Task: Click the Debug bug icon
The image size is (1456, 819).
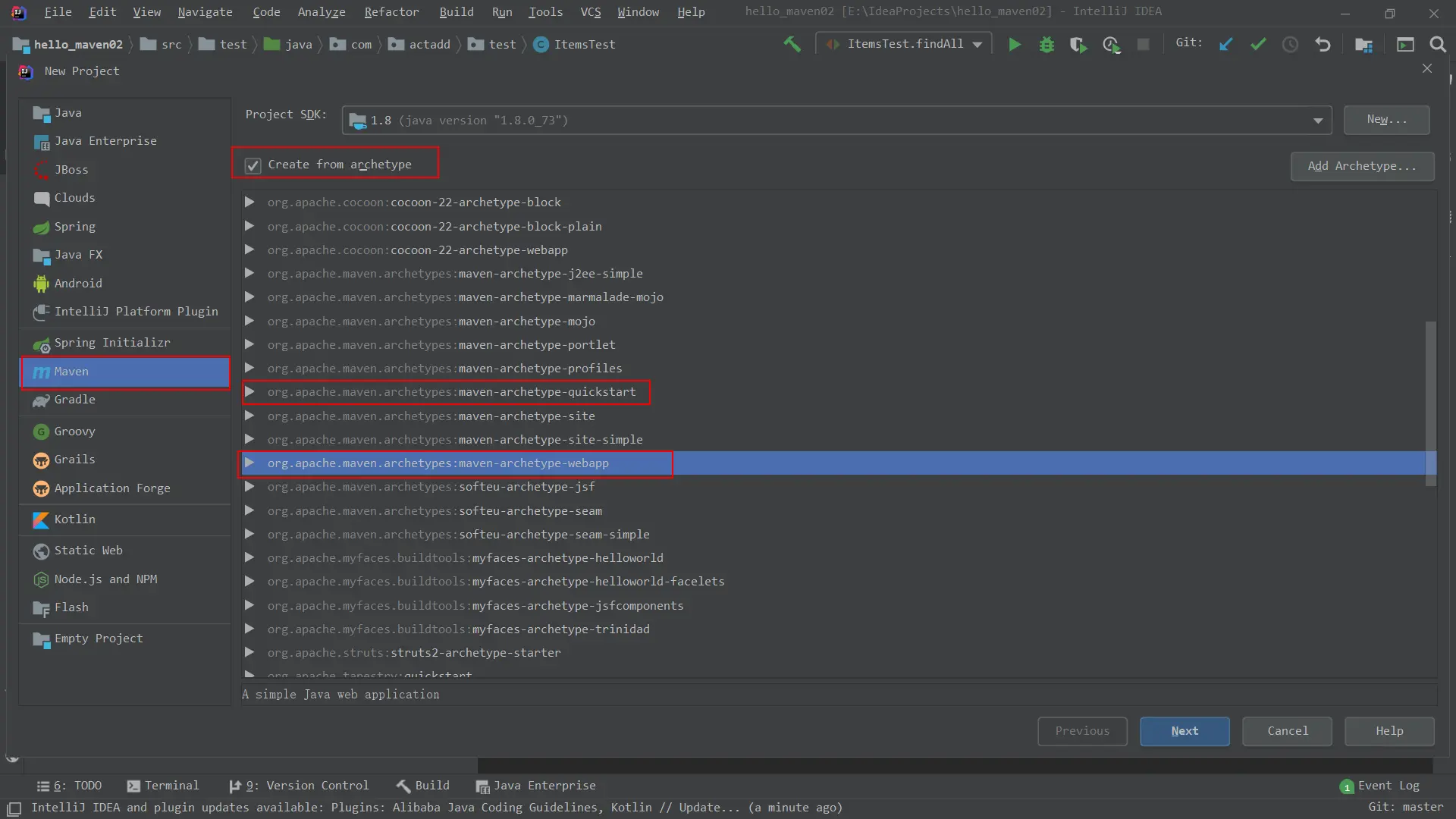Action: [1046, 45]
